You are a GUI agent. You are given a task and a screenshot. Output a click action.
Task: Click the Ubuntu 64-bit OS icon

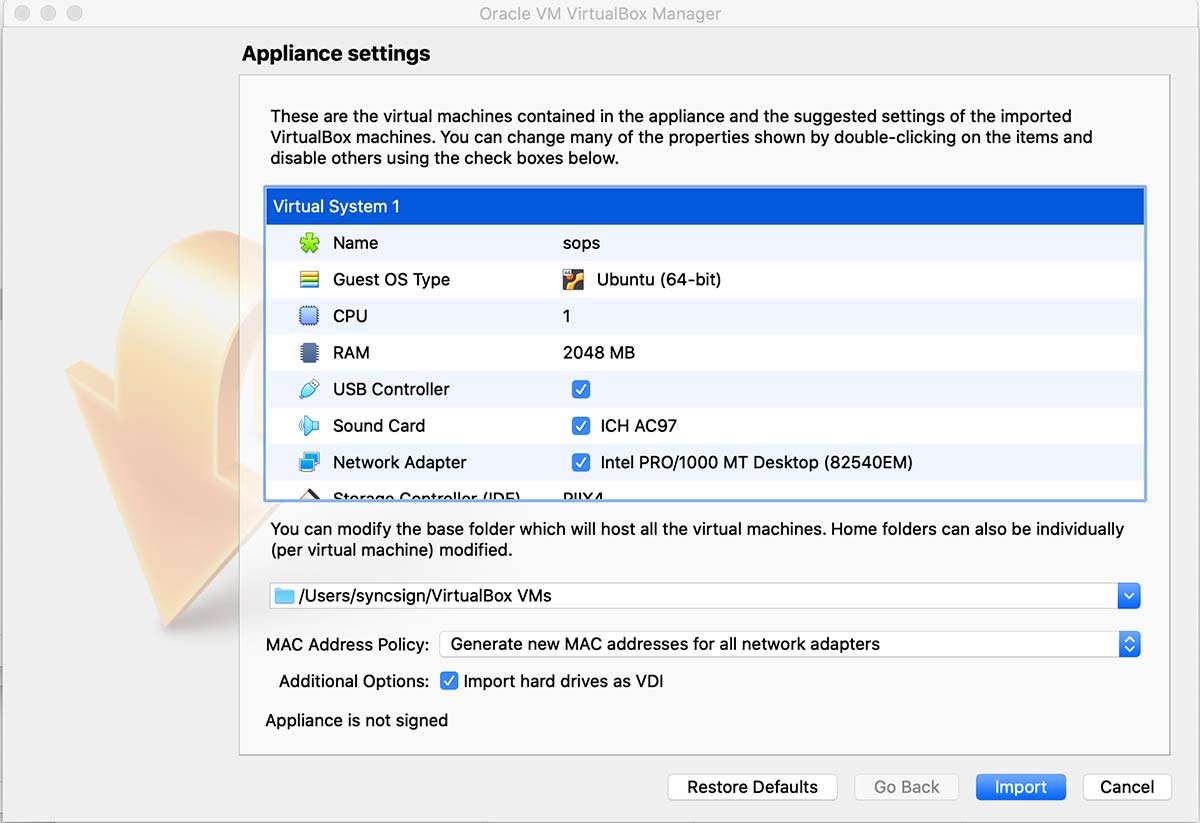(573, 280)
